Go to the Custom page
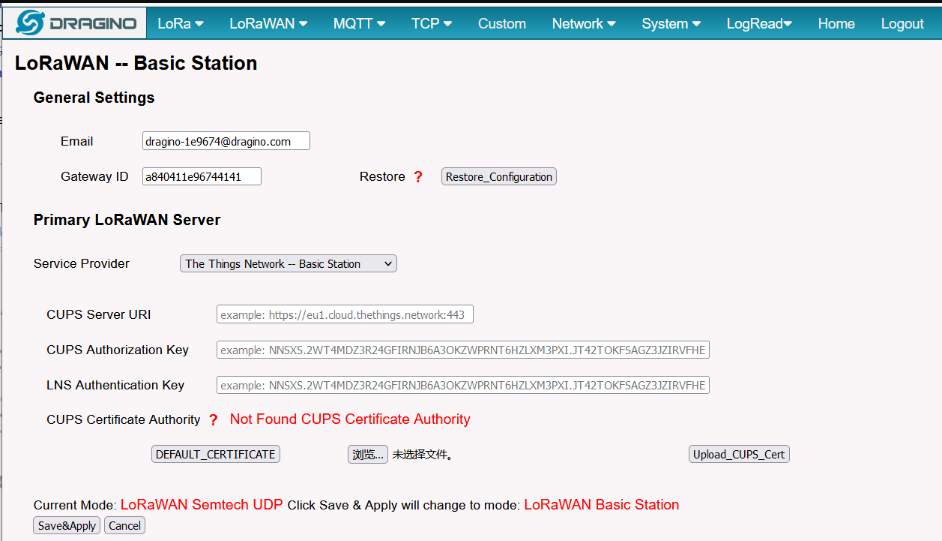 502,23
